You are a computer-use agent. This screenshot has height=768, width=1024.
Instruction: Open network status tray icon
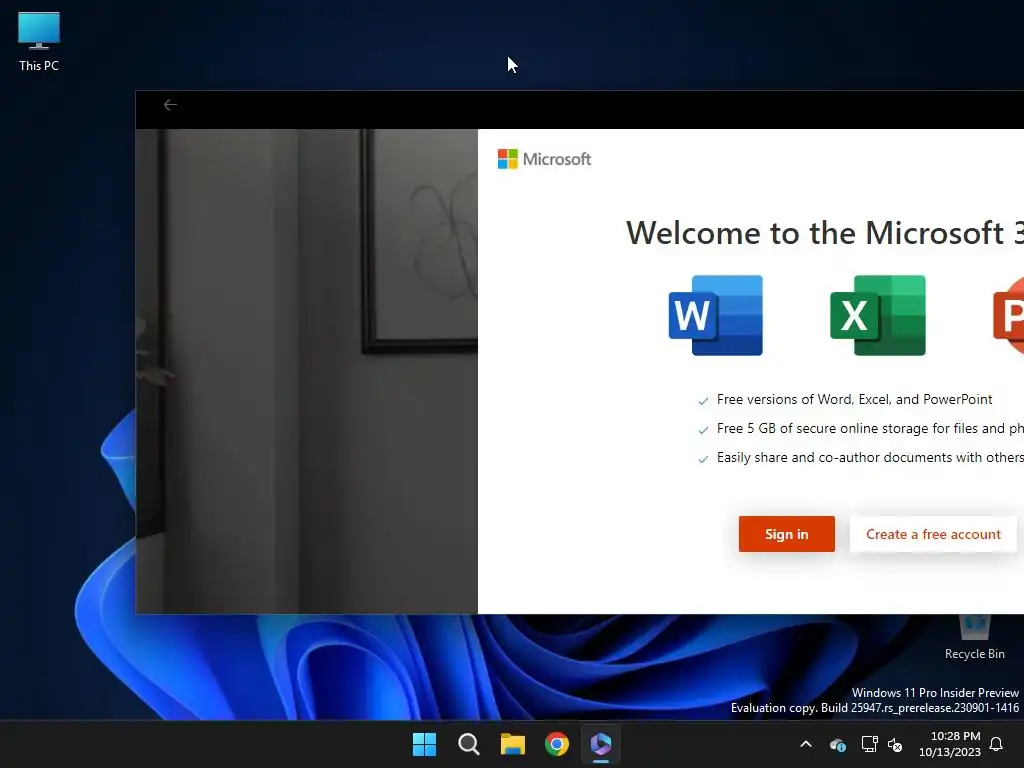click(869, 744)
